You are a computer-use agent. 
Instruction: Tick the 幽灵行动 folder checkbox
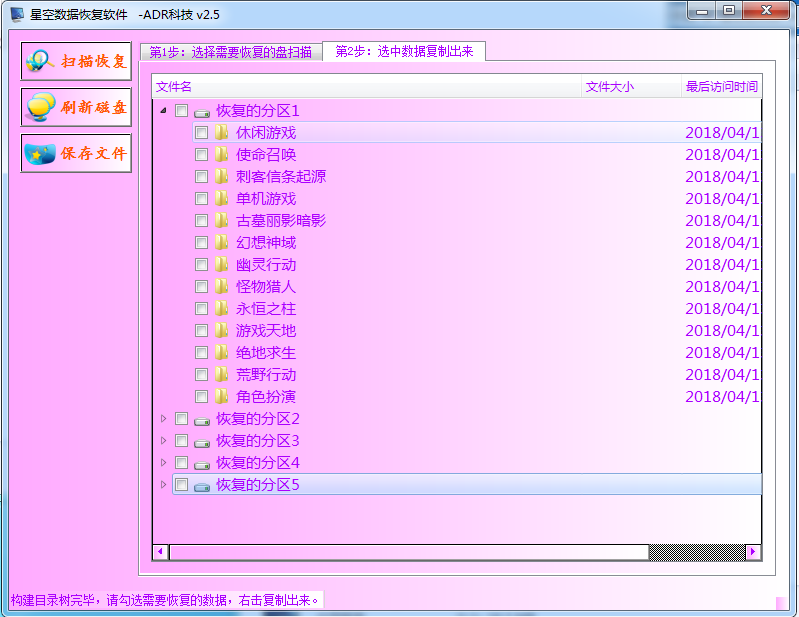point(201,264)
